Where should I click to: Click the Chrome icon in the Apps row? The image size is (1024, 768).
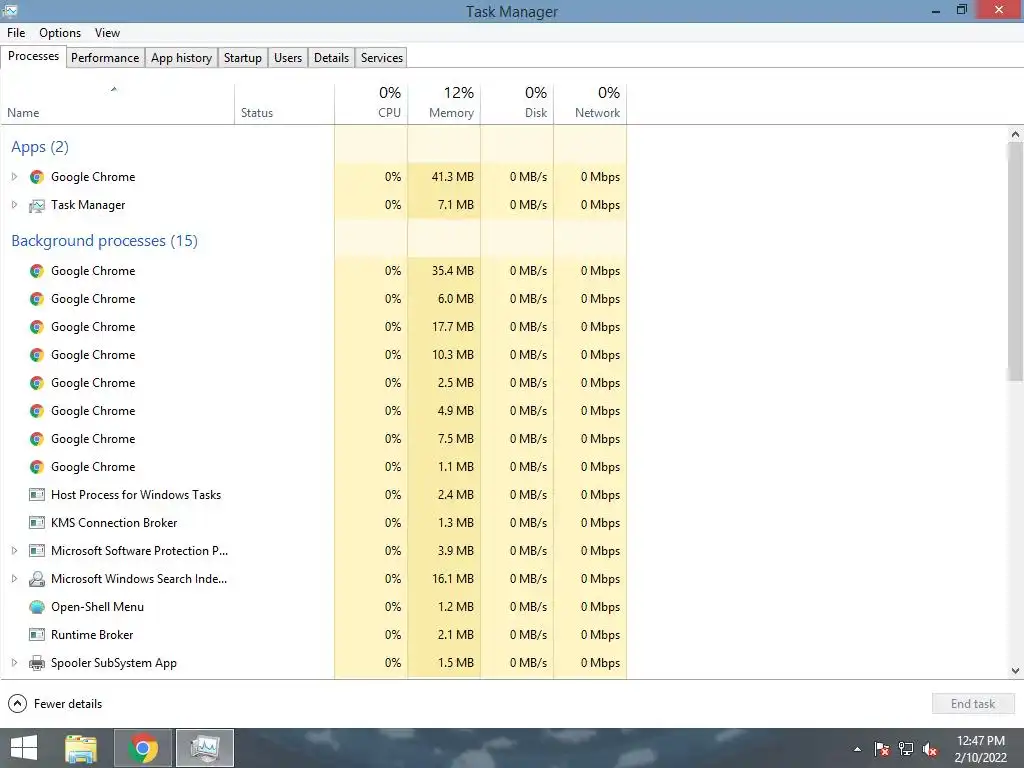coord(37,177)
